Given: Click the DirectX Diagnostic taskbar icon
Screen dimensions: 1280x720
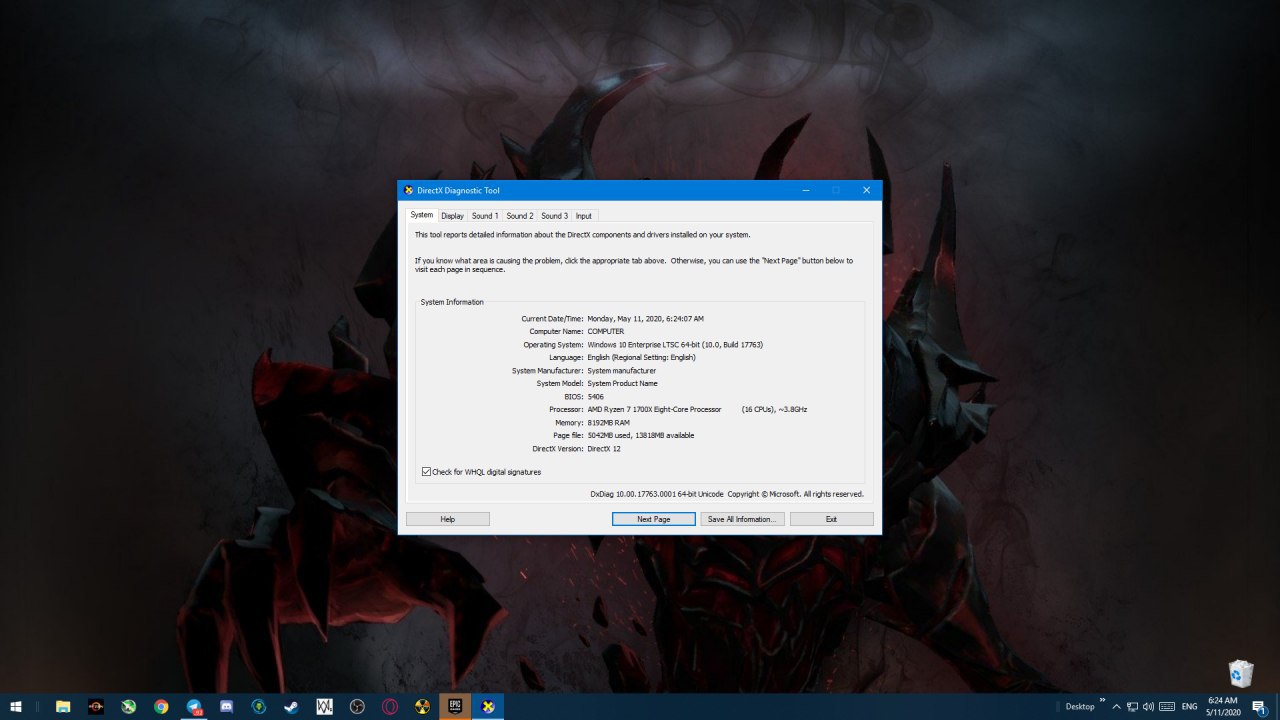Looking at the screenshot, I should pos(488,706).
